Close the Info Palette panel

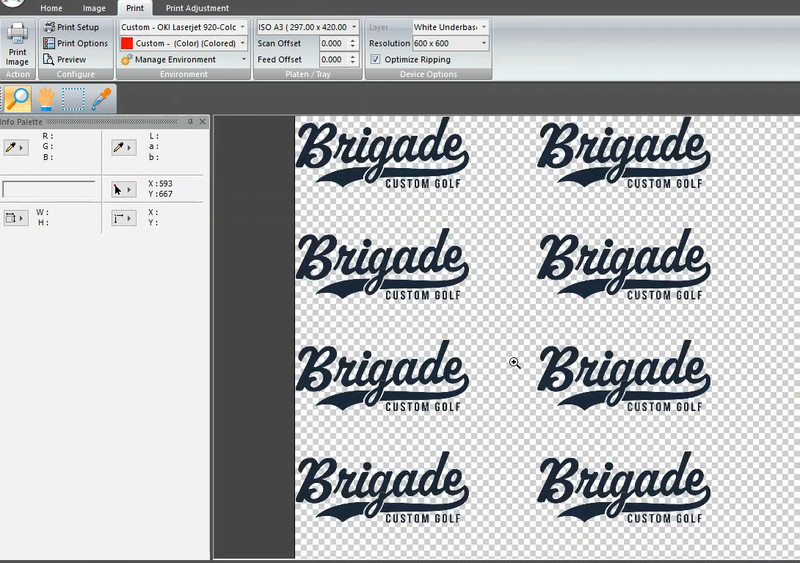(203, 121)
